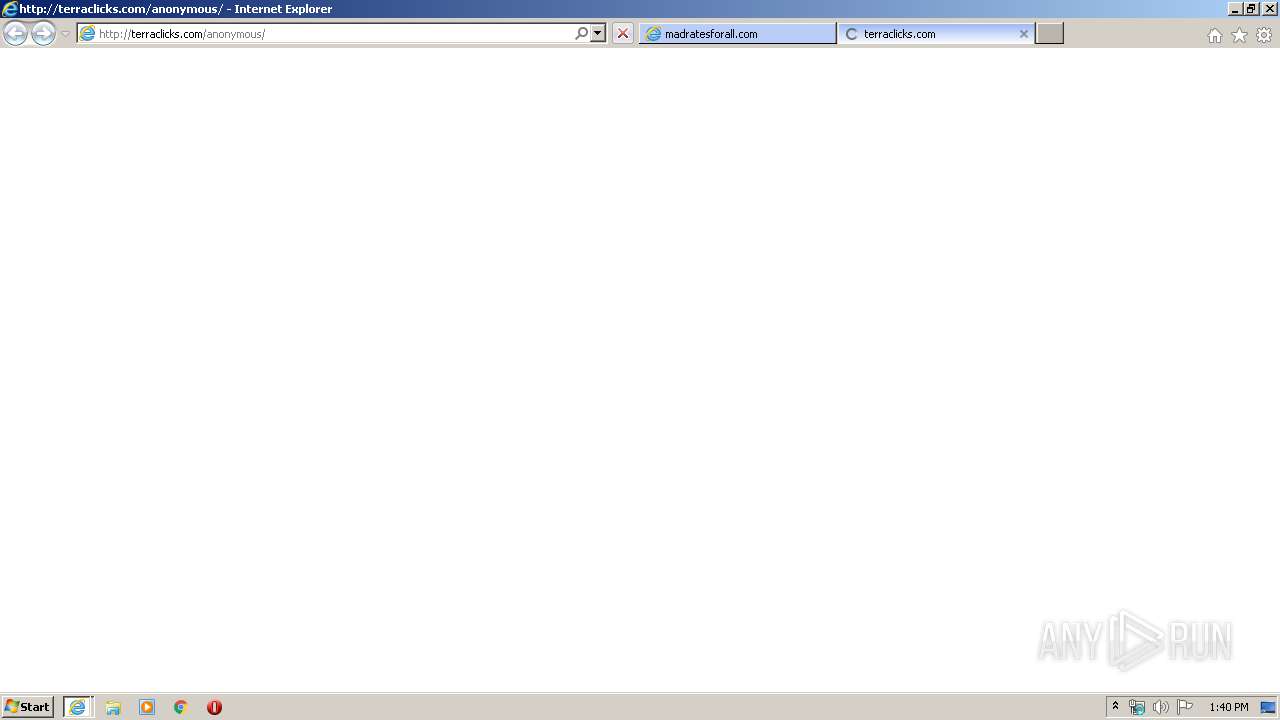Viewport: 1280px width, 720px height.
Task: Click Show desktop button in tray
Action: coord(1268,707)
